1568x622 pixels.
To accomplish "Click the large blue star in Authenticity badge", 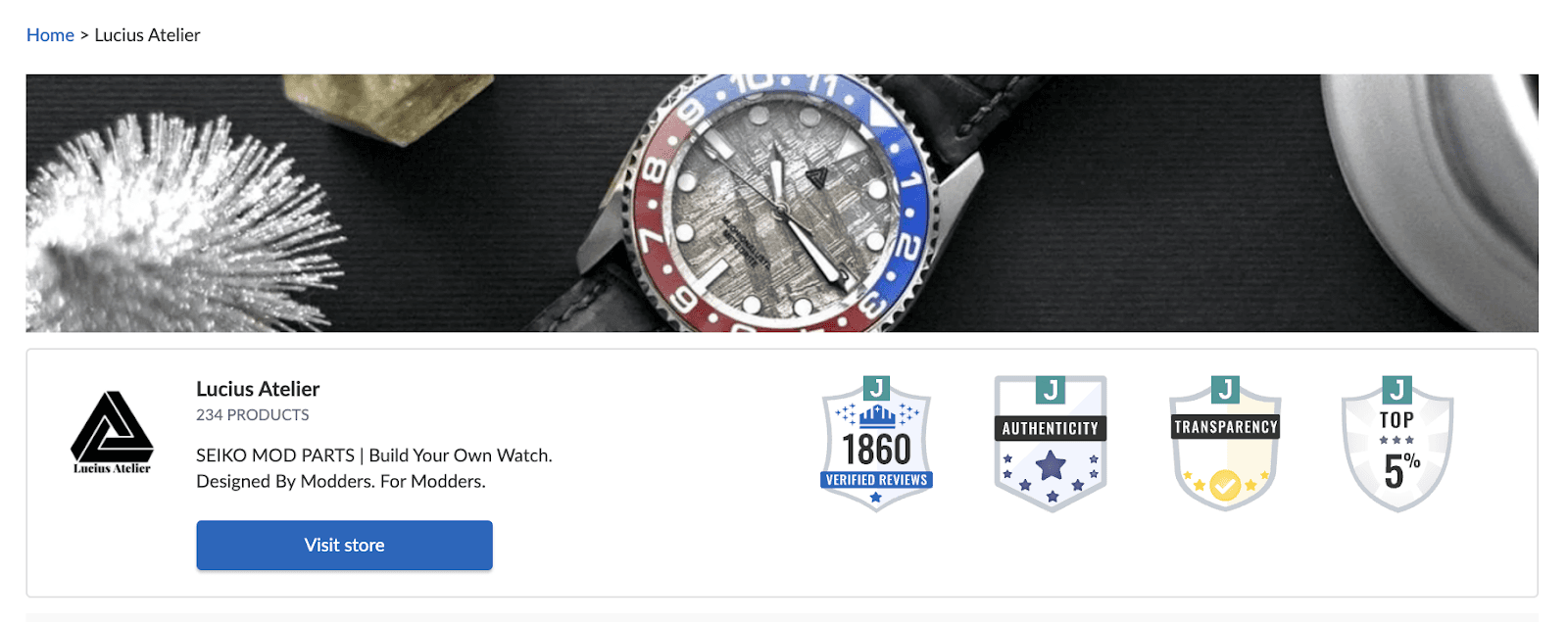I will coord(1051,465).
